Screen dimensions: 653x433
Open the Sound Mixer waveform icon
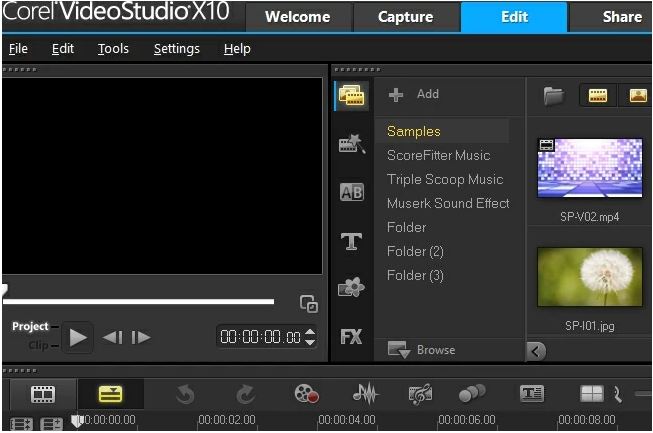(x=365, y=393)
